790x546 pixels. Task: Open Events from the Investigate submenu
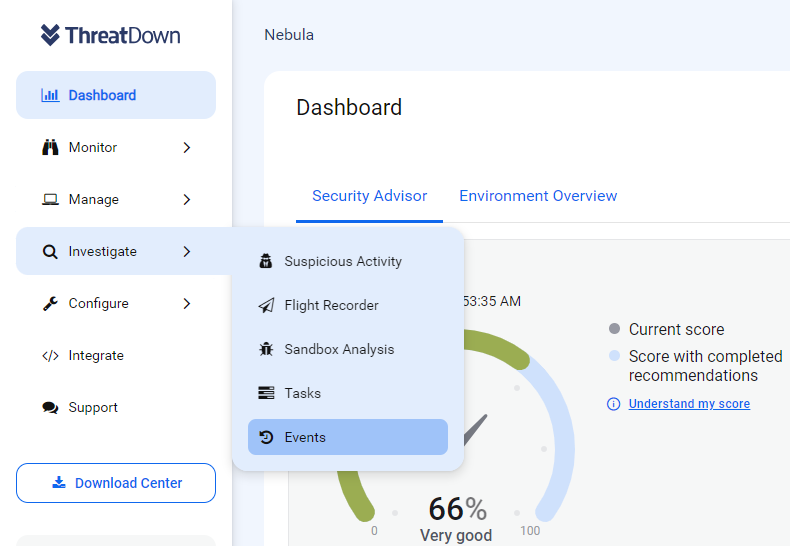348,437
